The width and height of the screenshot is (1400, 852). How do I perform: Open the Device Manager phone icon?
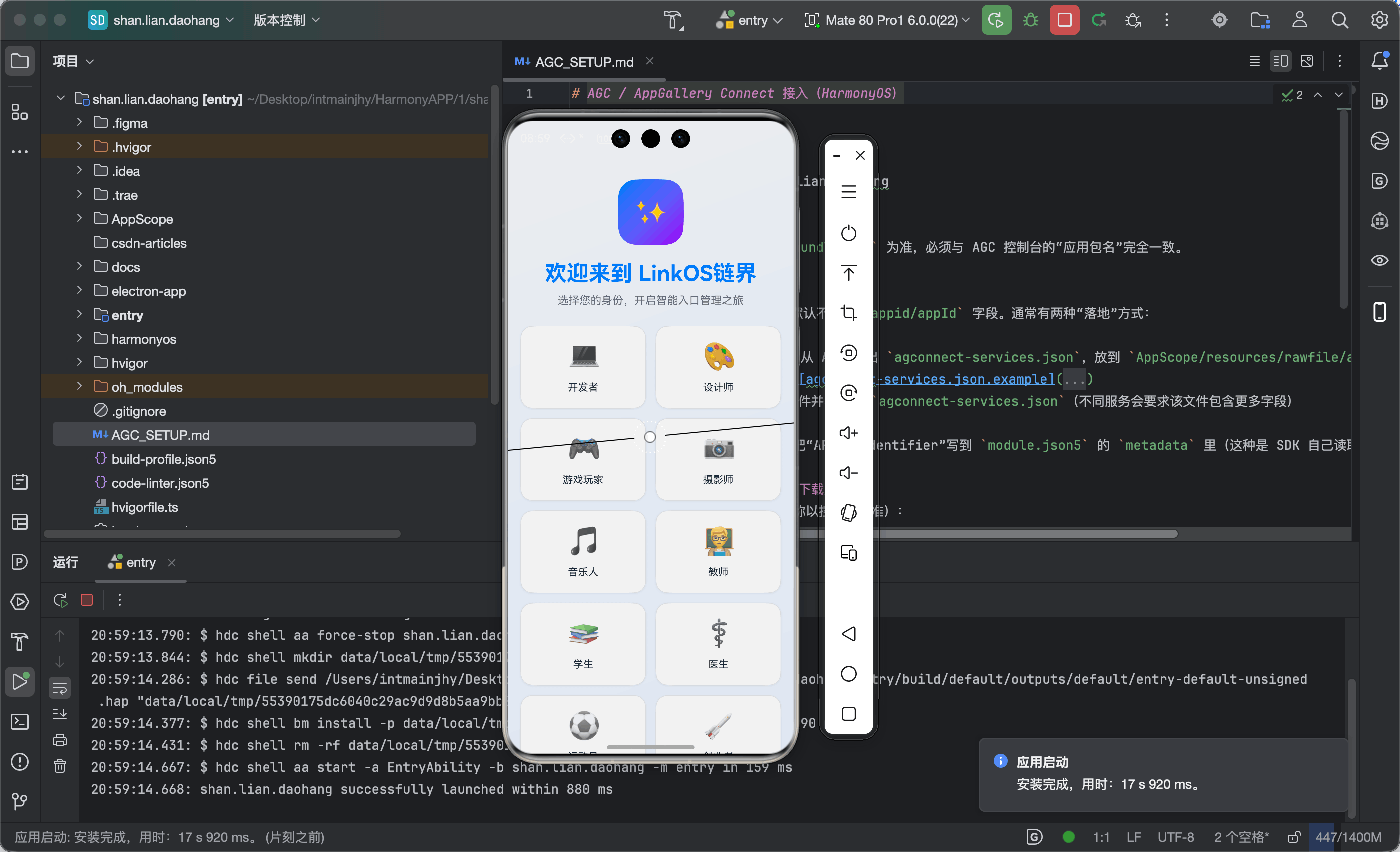click(x=1379, y=312)
